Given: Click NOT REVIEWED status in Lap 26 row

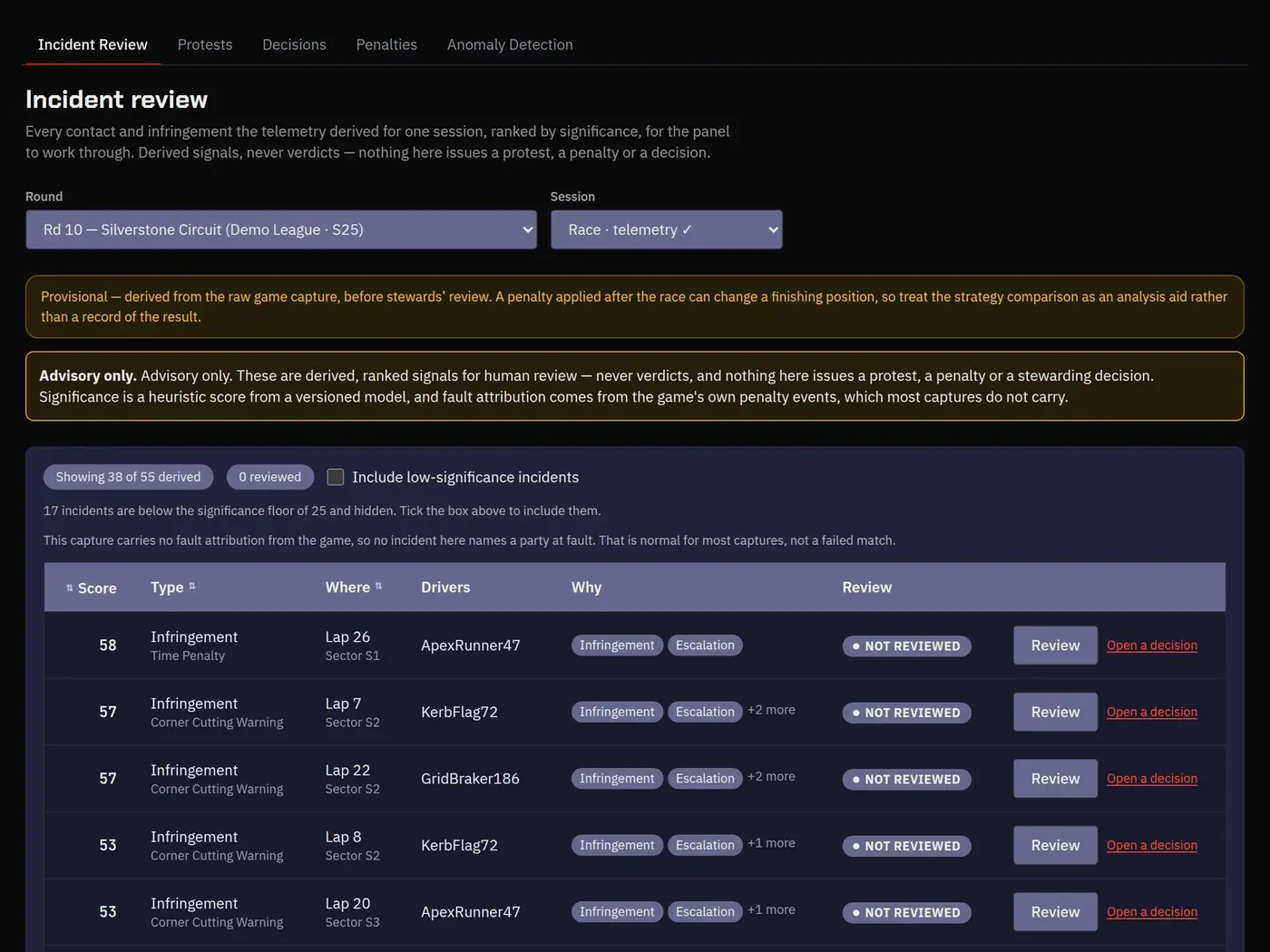Looking at the screenshot, I should (x=906, y=646).
